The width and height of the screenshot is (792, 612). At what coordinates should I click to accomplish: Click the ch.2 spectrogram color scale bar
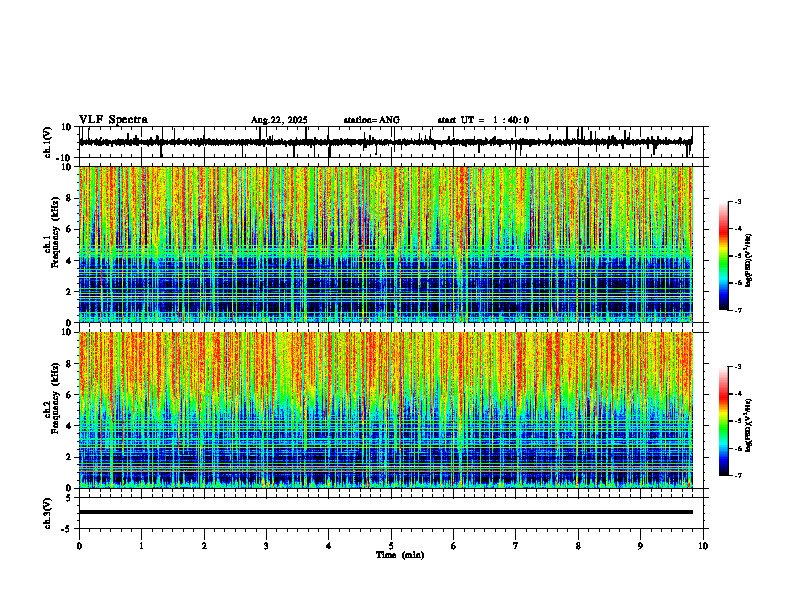723,421
